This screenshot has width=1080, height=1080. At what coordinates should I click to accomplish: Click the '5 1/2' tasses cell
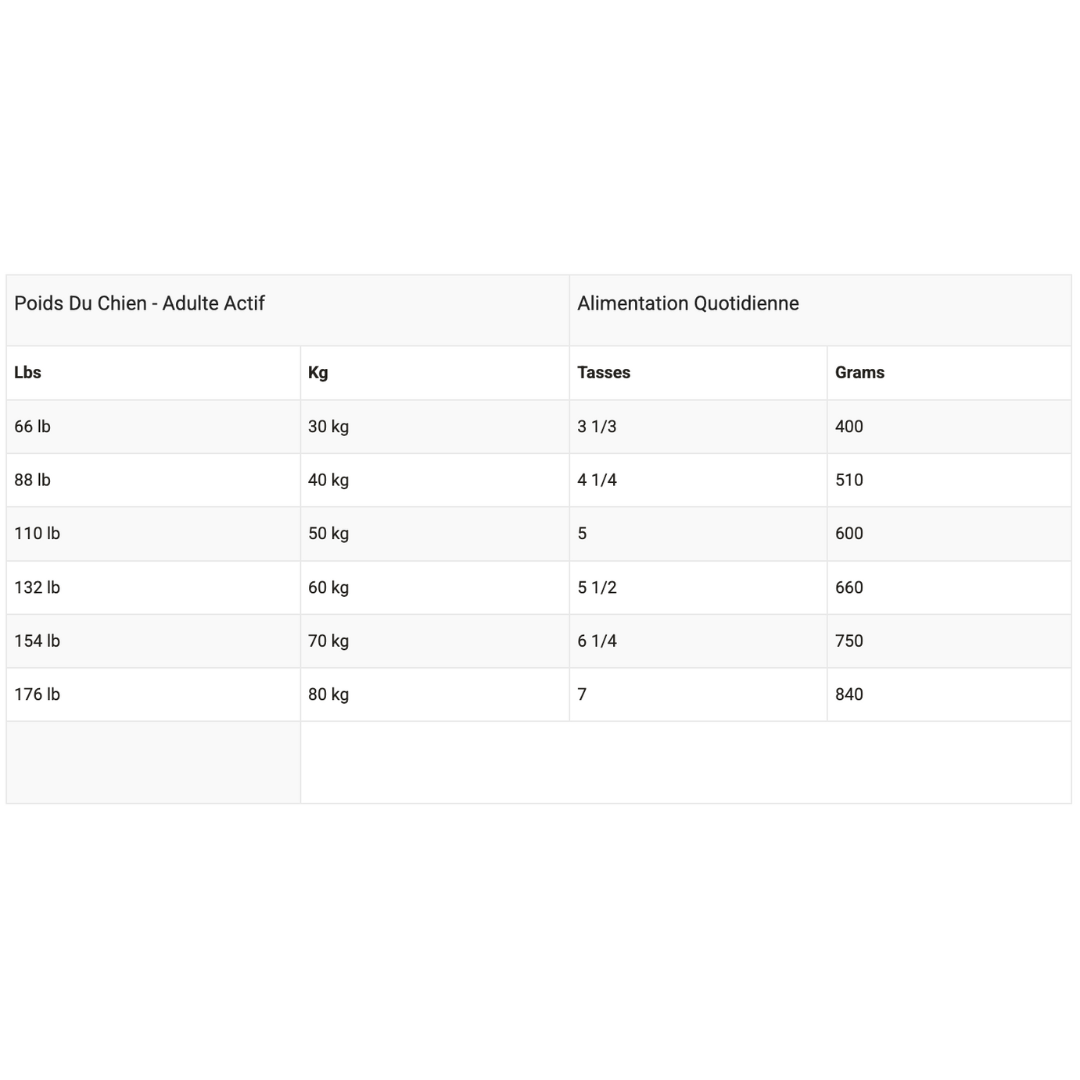point(698,588)
